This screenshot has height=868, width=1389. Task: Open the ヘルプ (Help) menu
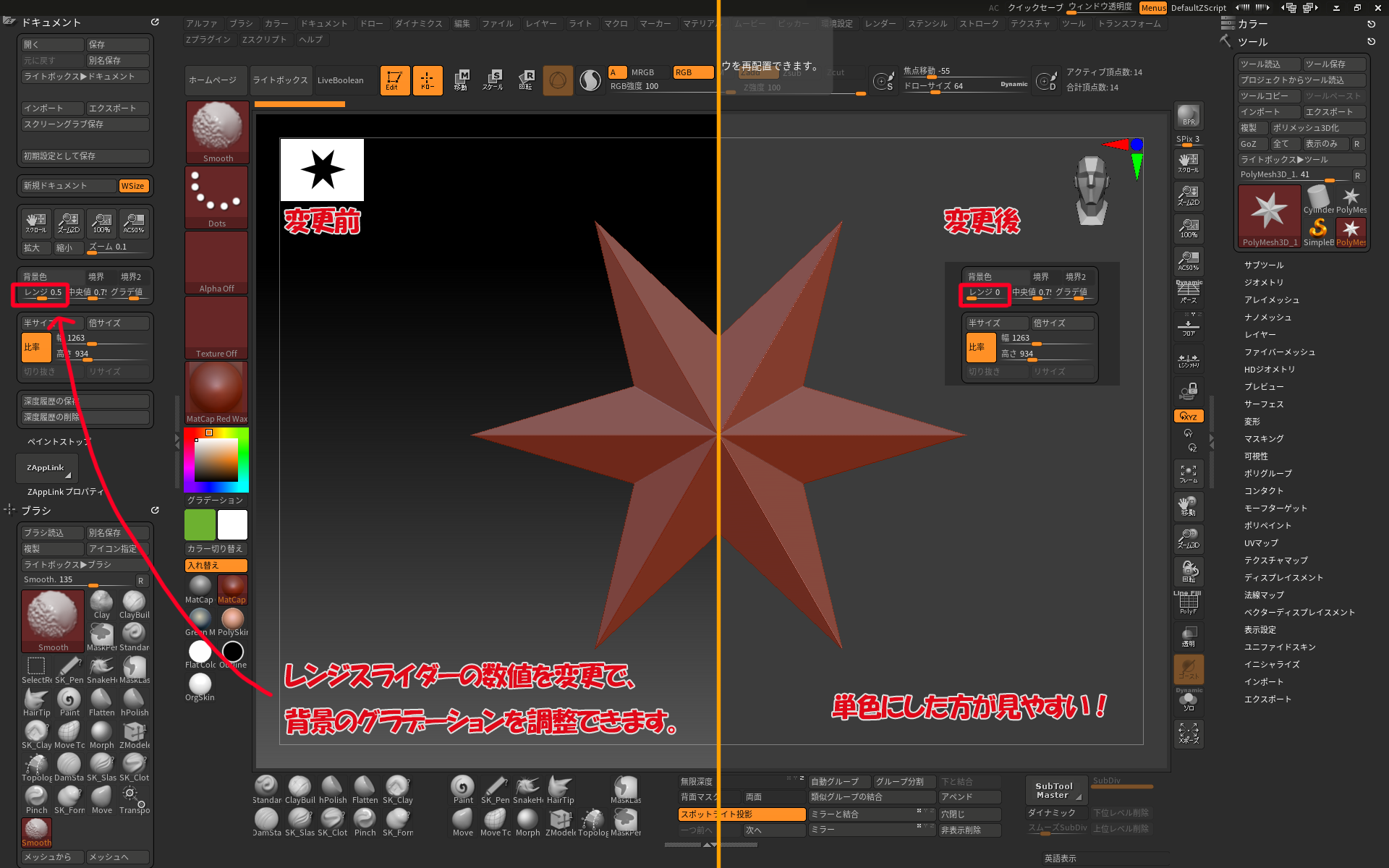click(310, 40)
